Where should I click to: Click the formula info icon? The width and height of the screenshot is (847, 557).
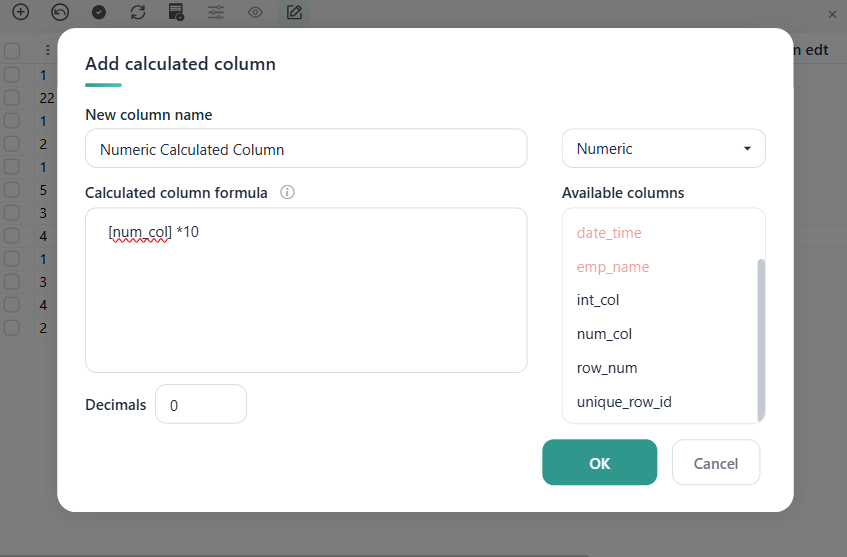(x=287, y=192)
